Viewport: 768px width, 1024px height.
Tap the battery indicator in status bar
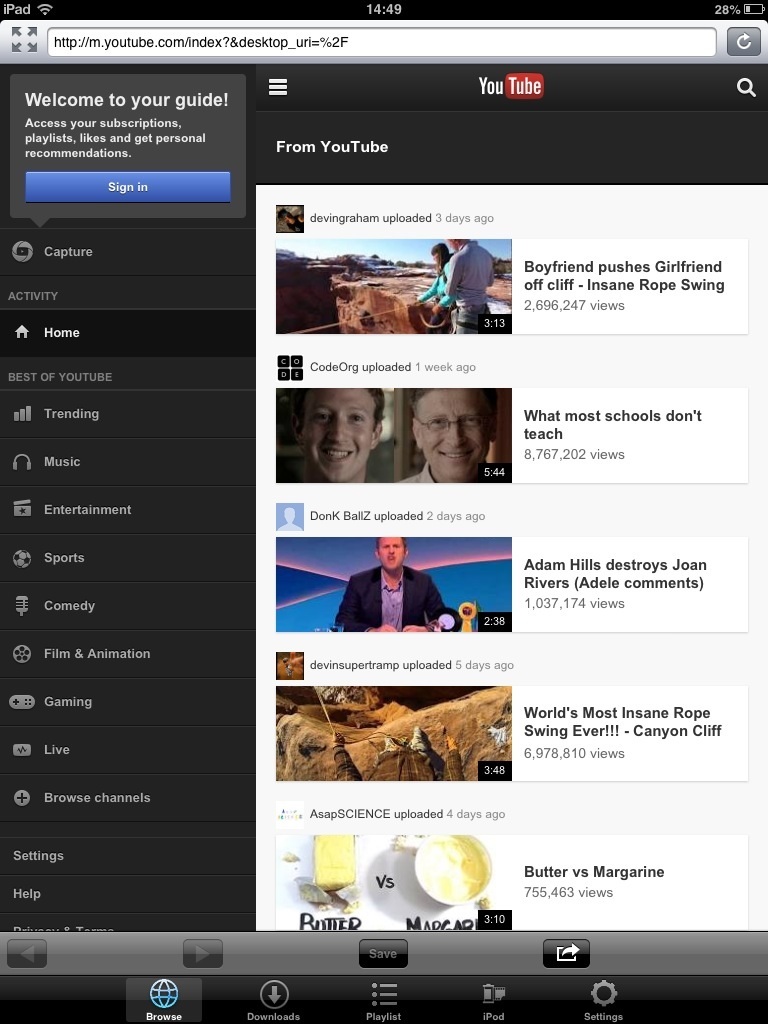point(752,9)
